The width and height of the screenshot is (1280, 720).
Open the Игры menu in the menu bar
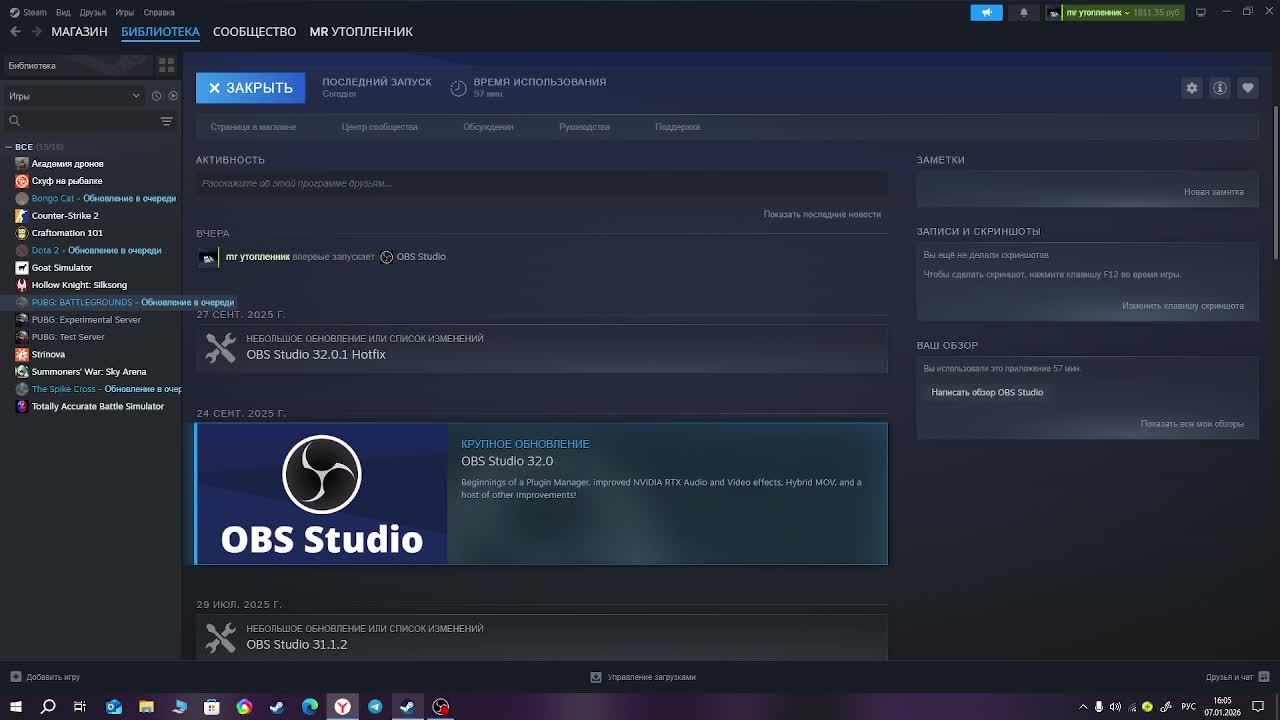[x=125, y=12]
